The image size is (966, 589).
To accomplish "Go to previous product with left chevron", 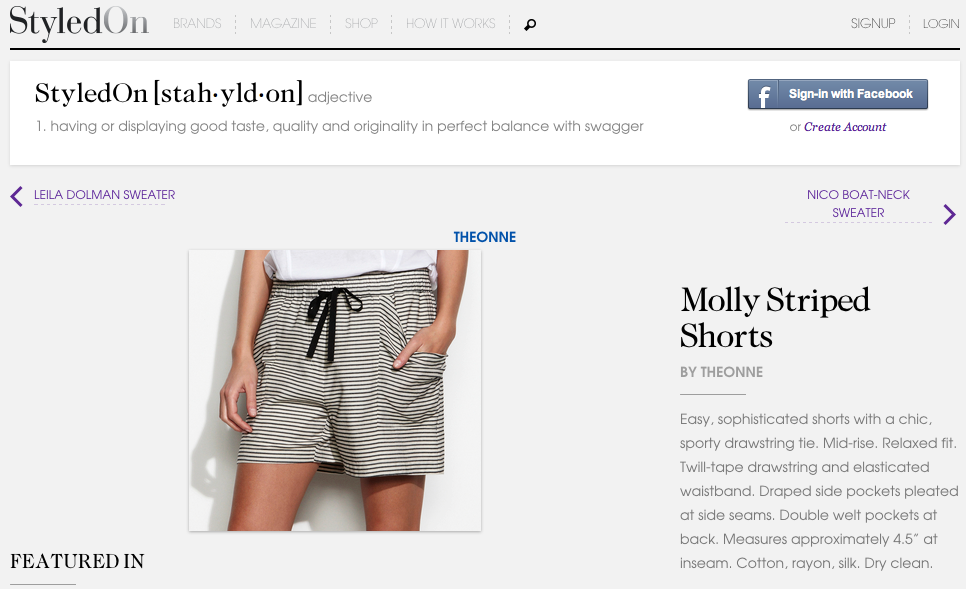I will (17, 196).
